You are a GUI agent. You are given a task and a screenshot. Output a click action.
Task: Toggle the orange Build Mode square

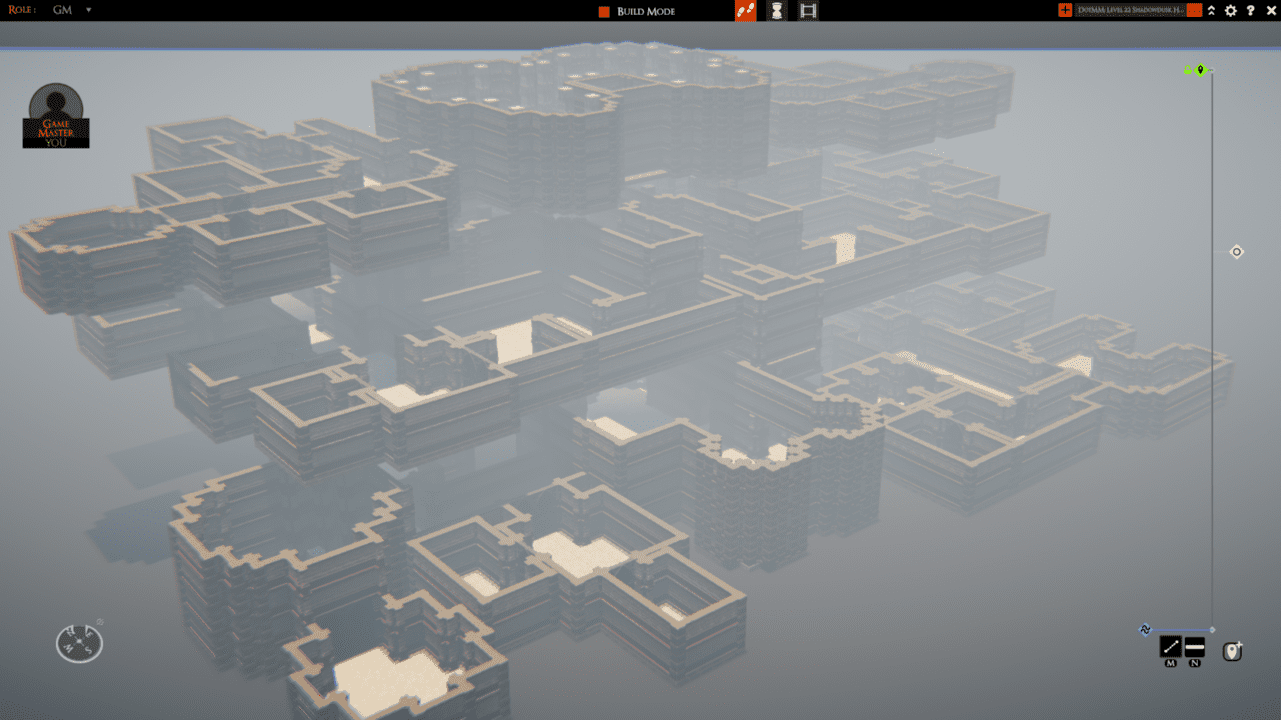pyautogui.click(x=604, y=11)
